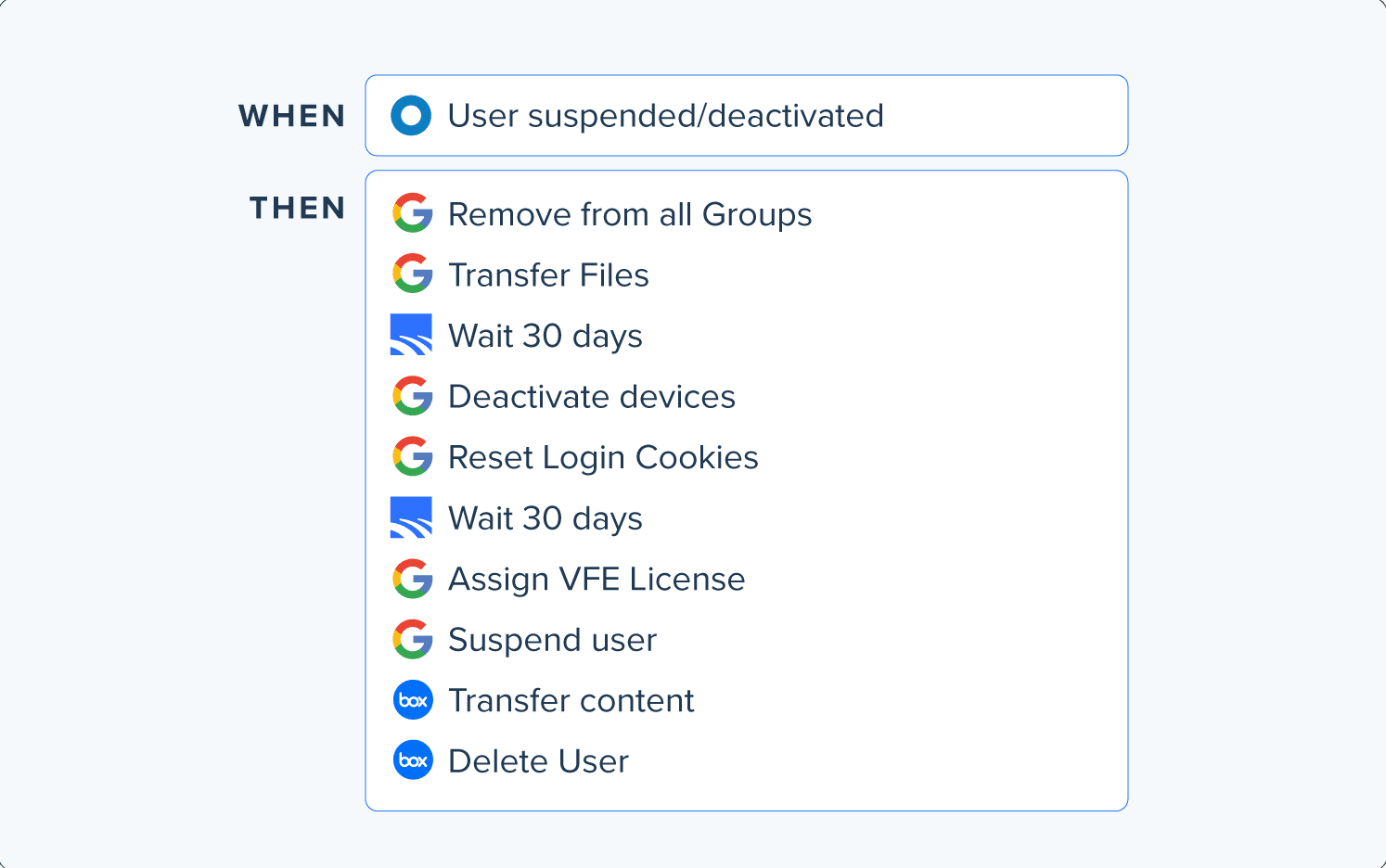Click the first Wait 30 days icon
The height and width of the screenshot is (868, 1386).
(x=411, y=335)
